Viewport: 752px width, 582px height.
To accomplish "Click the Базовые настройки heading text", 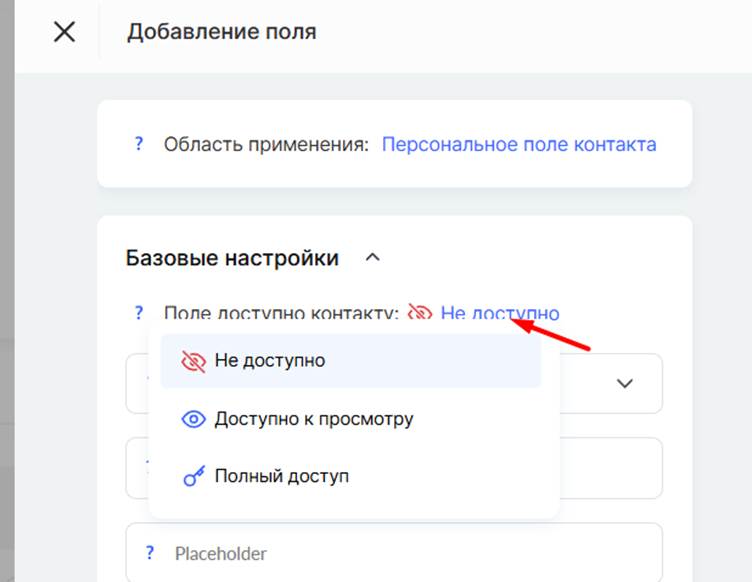I will [232, 258].
